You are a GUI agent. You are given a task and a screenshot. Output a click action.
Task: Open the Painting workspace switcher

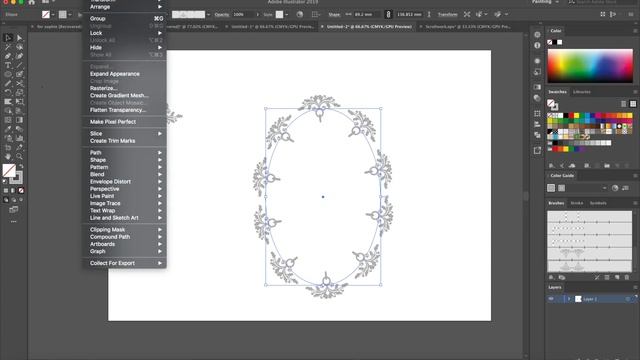545,2
